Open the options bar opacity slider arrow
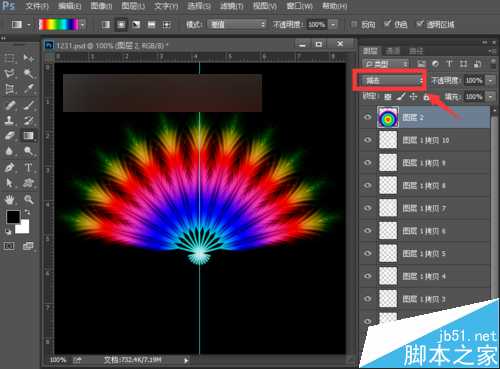The height and width of the screenshot is (369, 500). (333, 25)
